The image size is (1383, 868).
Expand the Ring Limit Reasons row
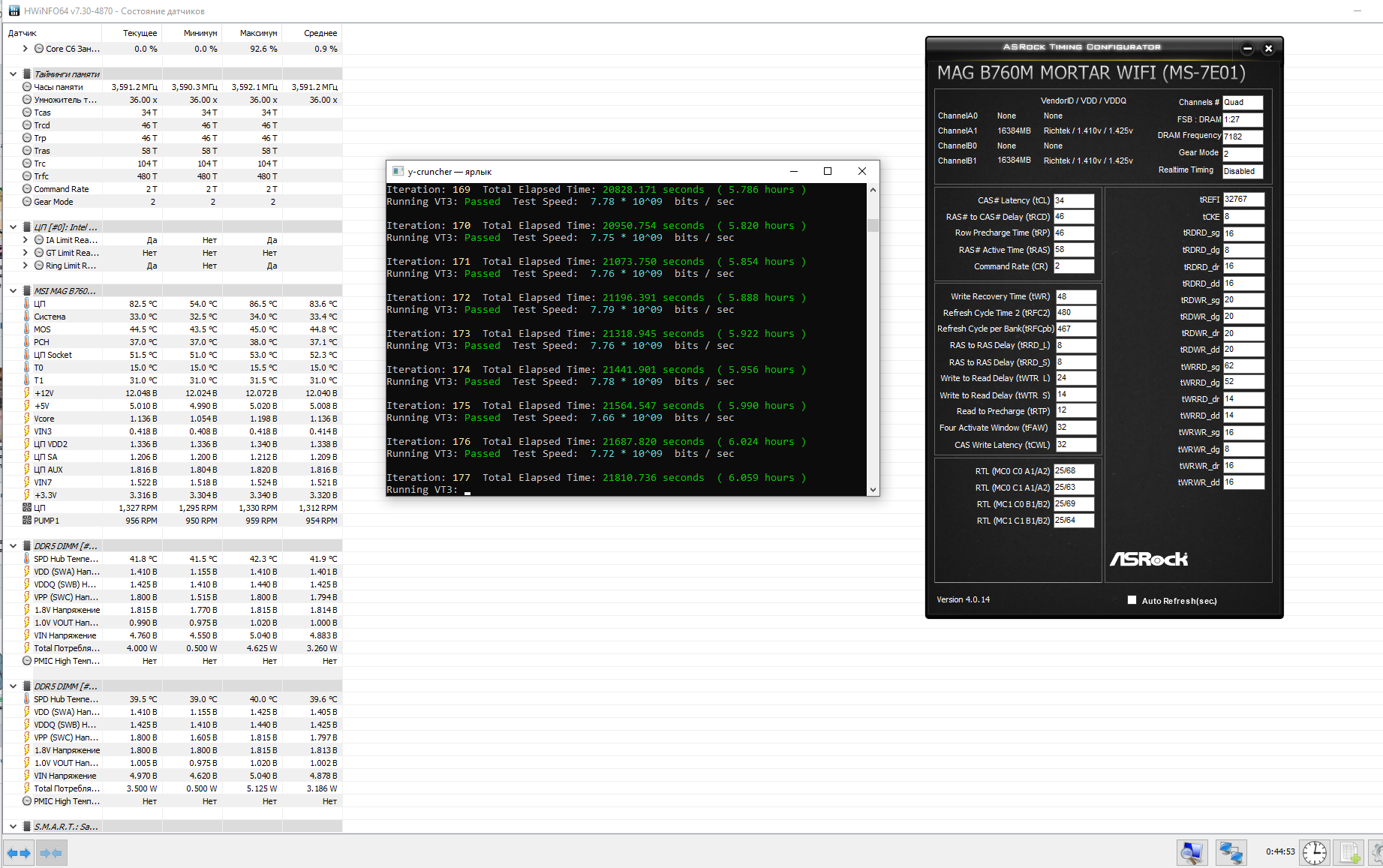pyautogui.click(x=25, y=266)
